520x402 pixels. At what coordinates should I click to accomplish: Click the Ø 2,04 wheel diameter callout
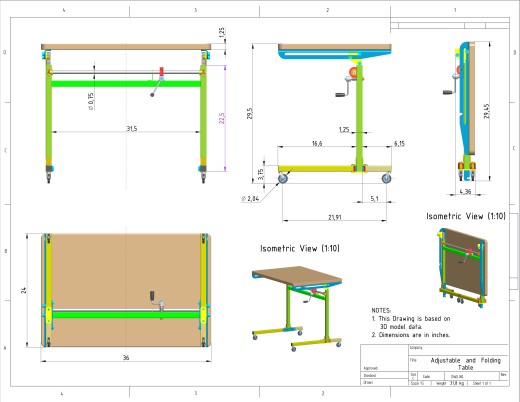coord(250,199)
